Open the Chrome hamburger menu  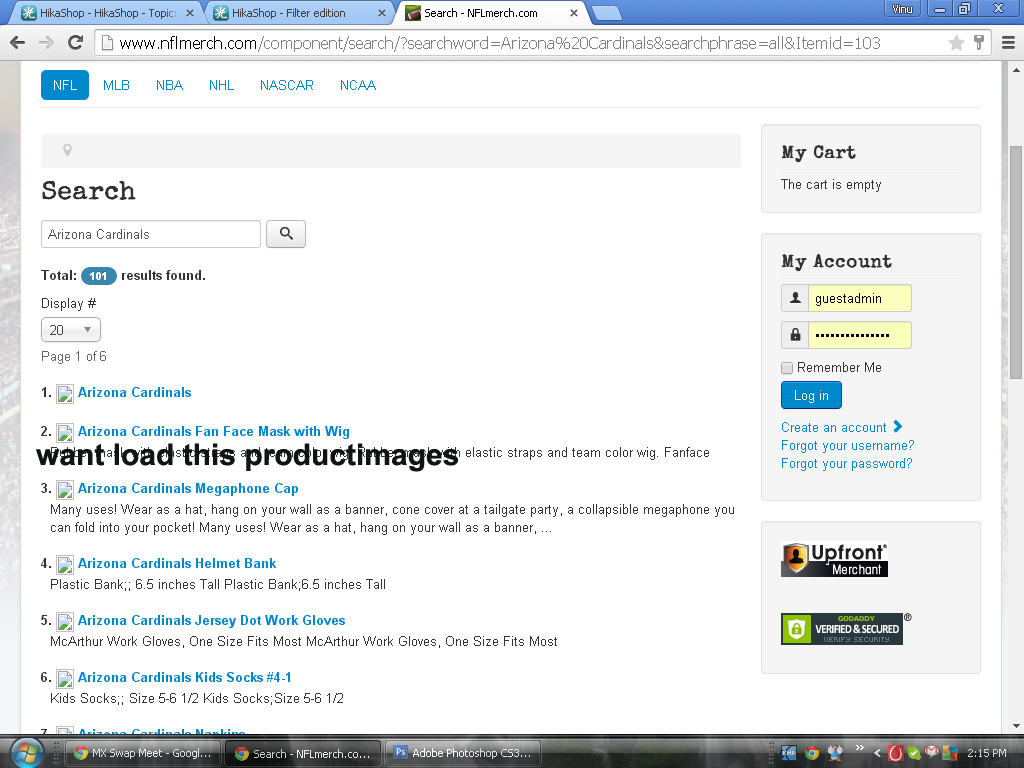pos(1008,43)
